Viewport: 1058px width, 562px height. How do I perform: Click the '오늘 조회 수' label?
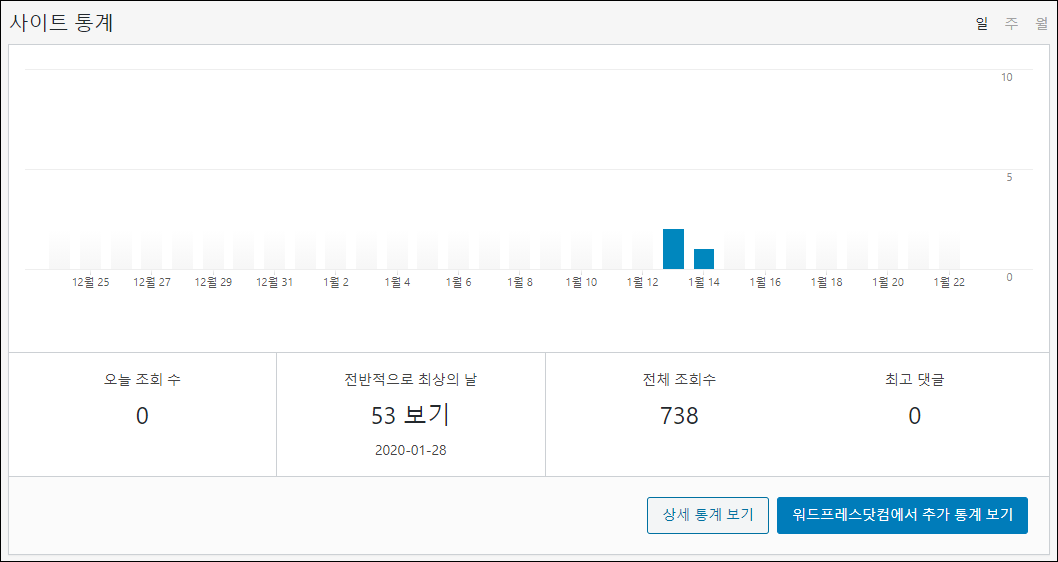pyautogui.click(x=142, y=380)
